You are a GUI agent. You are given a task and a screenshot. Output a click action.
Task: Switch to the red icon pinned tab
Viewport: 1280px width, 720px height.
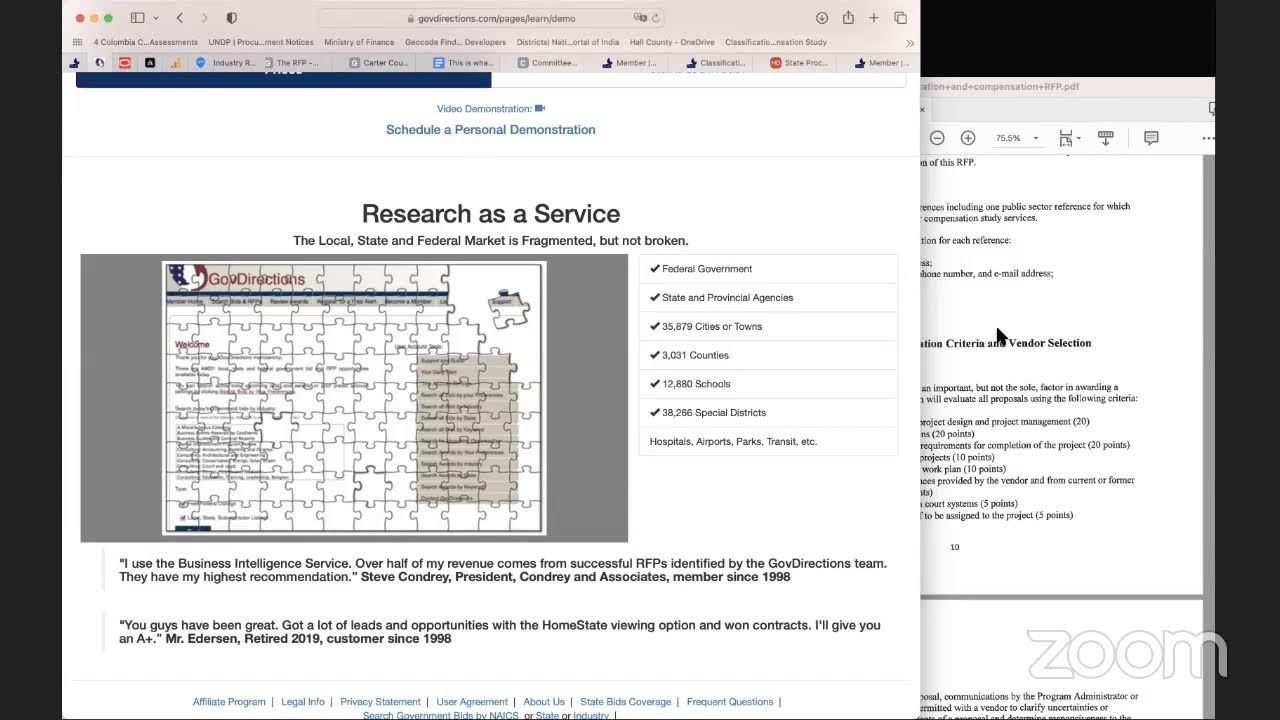(124, 63)
